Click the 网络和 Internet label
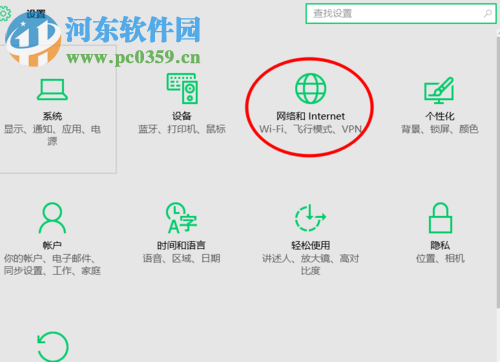500x362 pixels. tap(310, 116)
